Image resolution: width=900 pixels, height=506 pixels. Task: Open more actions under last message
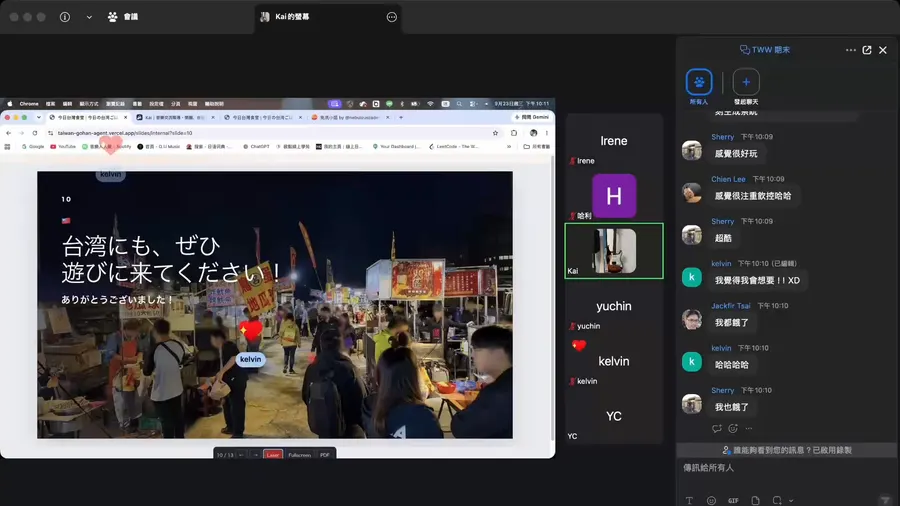(748, 429)
